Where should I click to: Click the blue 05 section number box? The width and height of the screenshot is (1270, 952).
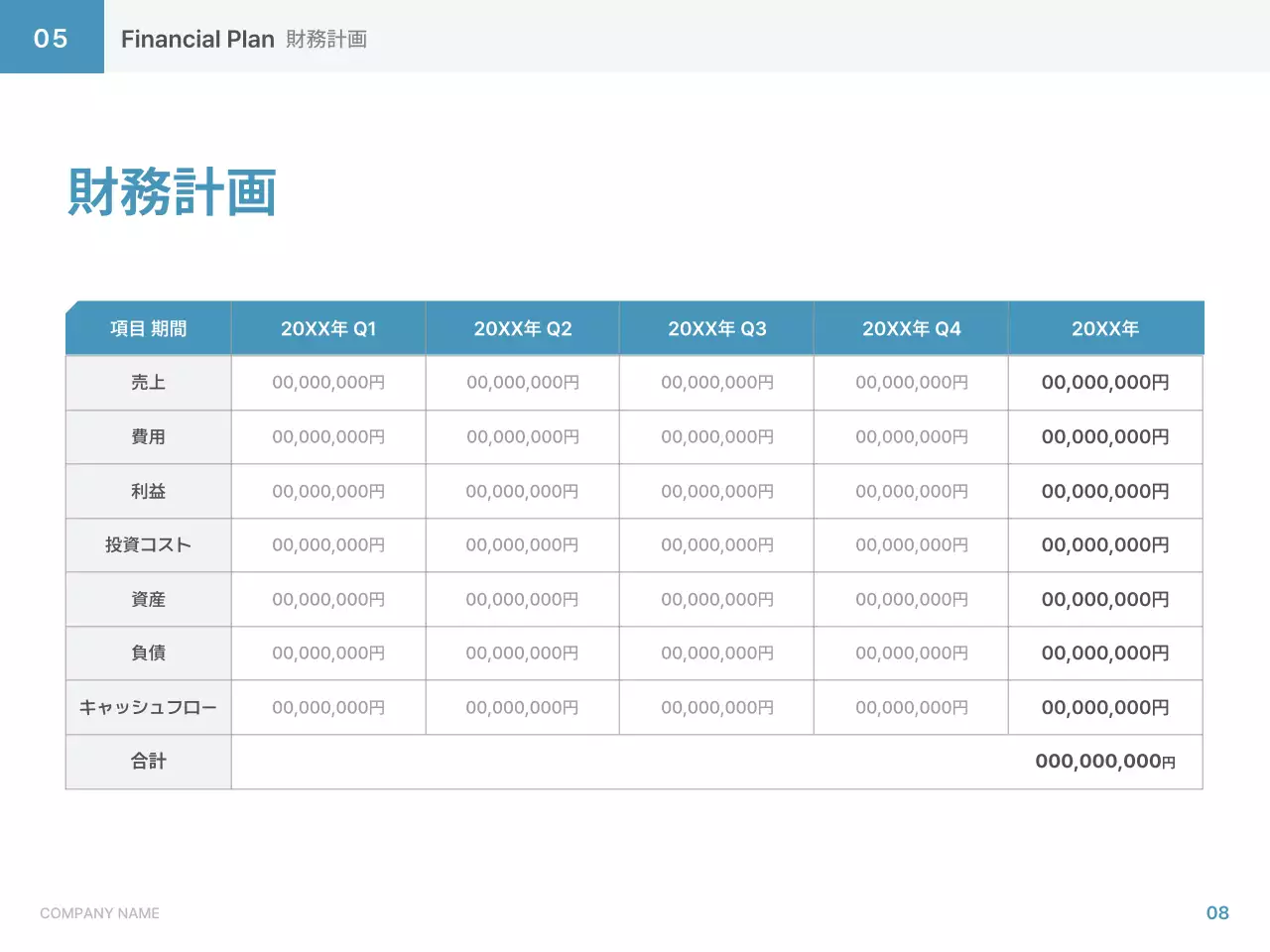(52, 38)
